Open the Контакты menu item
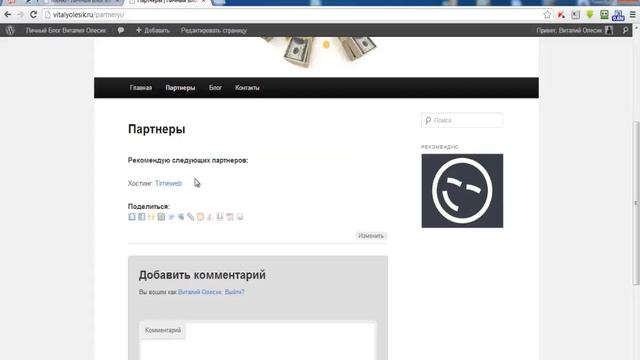This screenshot has width=640, height=360. pos(247,88)
